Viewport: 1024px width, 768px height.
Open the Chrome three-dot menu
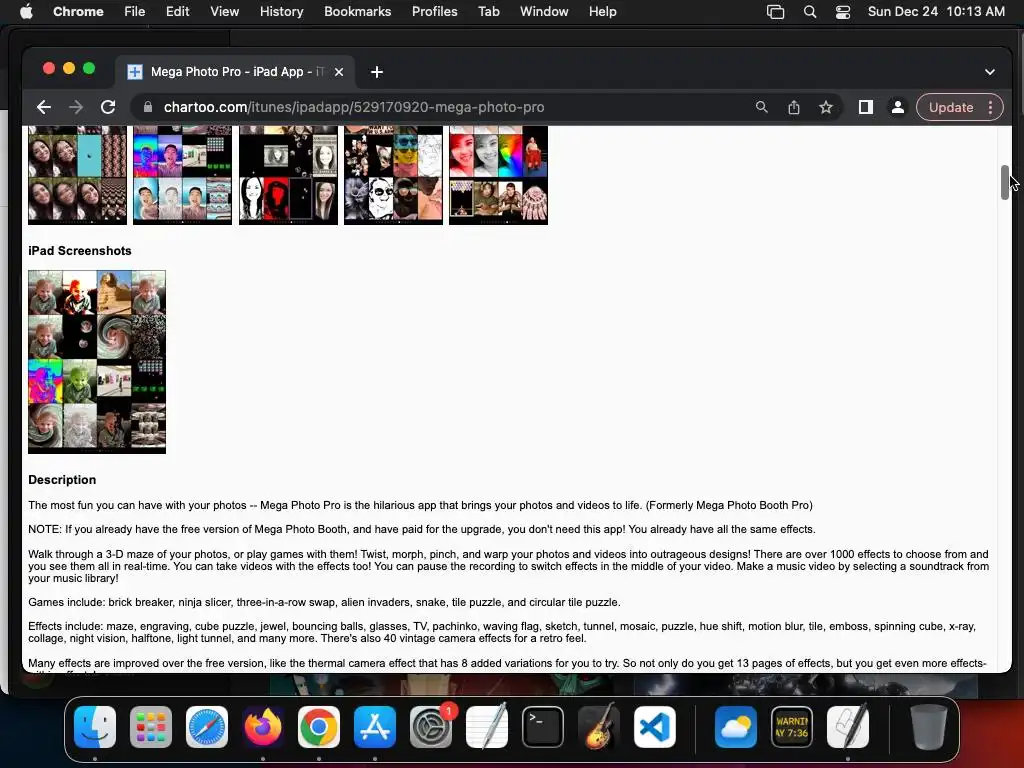tap(991, 107)
